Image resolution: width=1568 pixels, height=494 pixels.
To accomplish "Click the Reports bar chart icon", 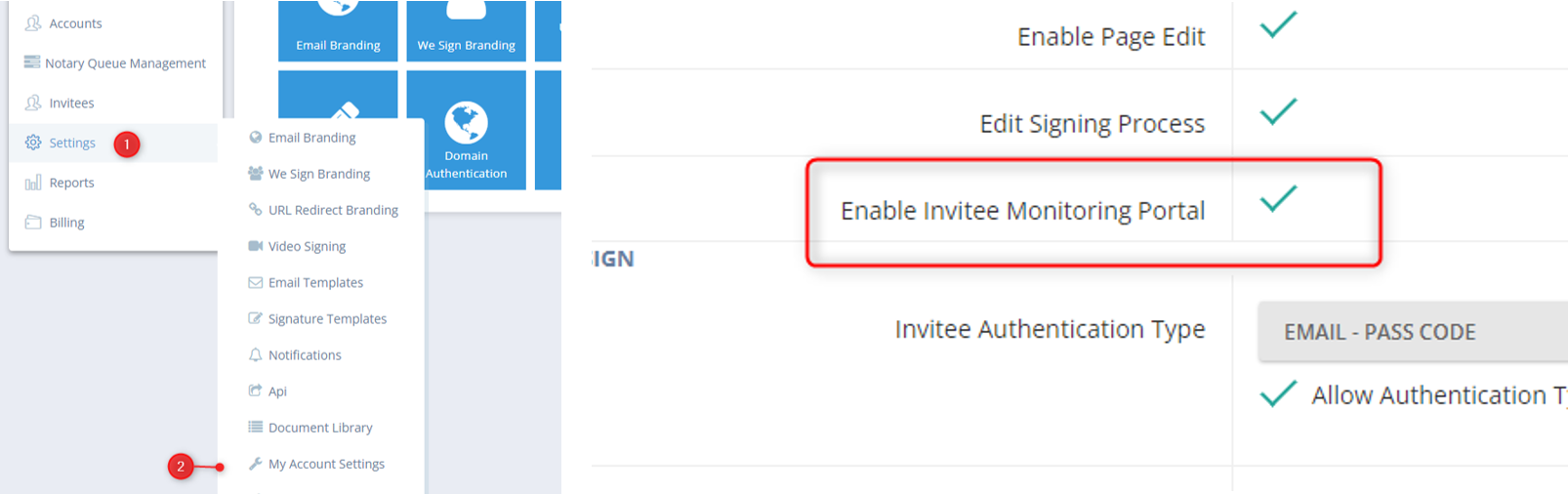I will pos(33,183).
